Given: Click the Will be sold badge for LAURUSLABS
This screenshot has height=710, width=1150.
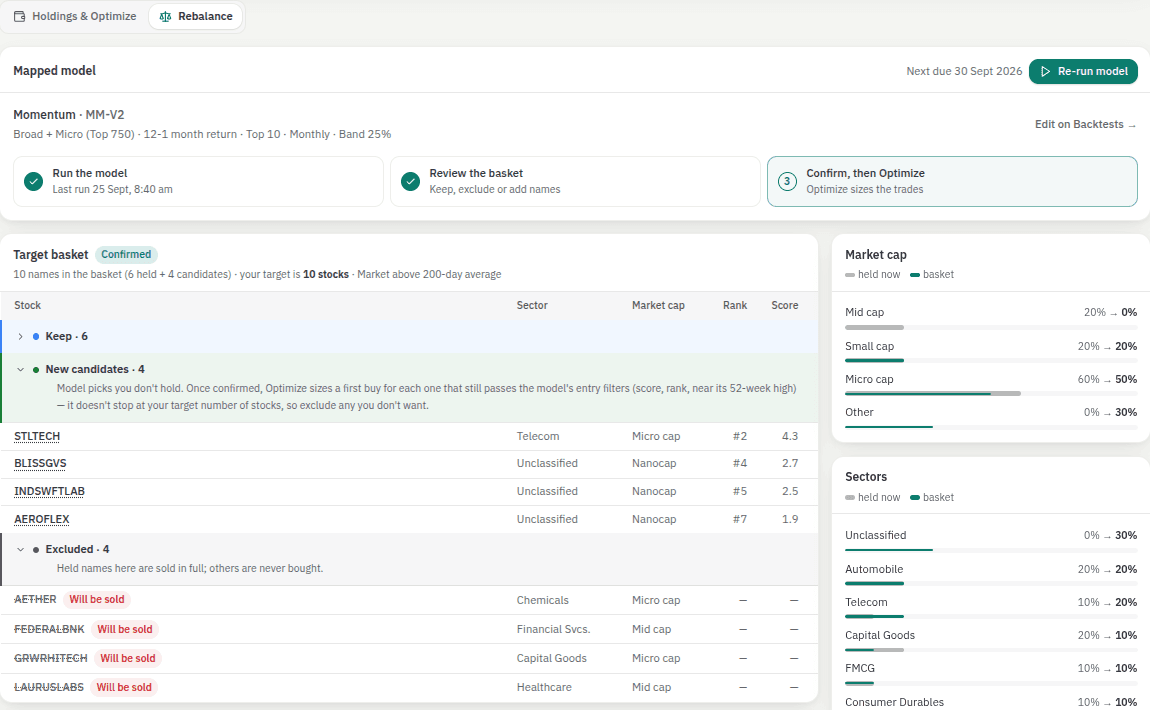Looking at the screenshot, I should tap(124, 687).
